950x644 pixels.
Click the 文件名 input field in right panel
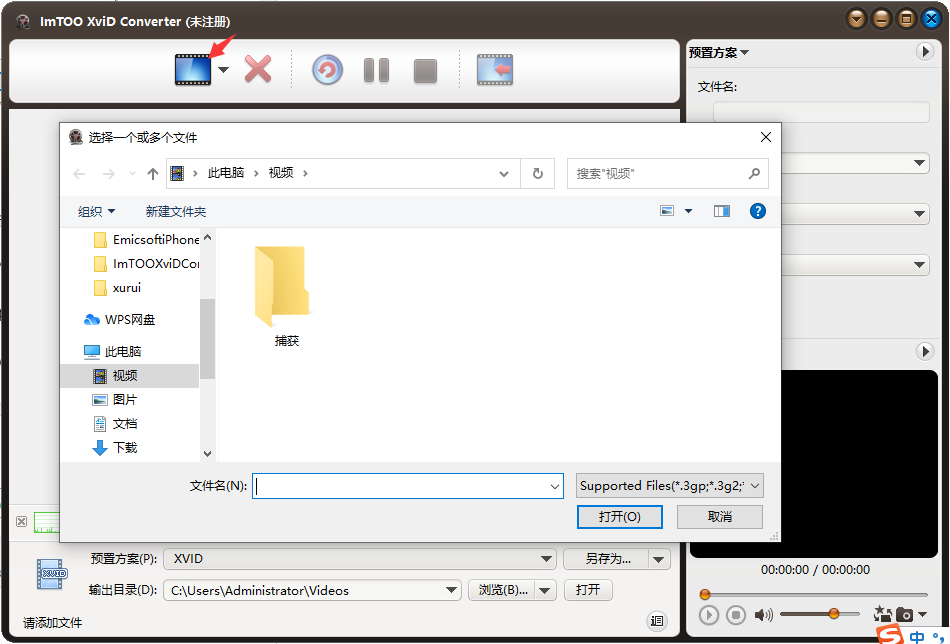pos(821,112)
